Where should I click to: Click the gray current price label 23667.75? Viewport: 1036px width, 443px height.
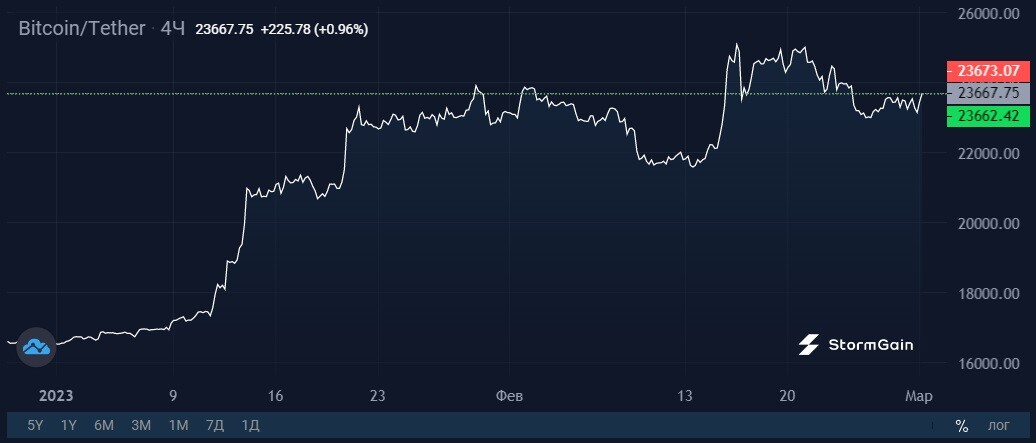[x=988, y=93]
